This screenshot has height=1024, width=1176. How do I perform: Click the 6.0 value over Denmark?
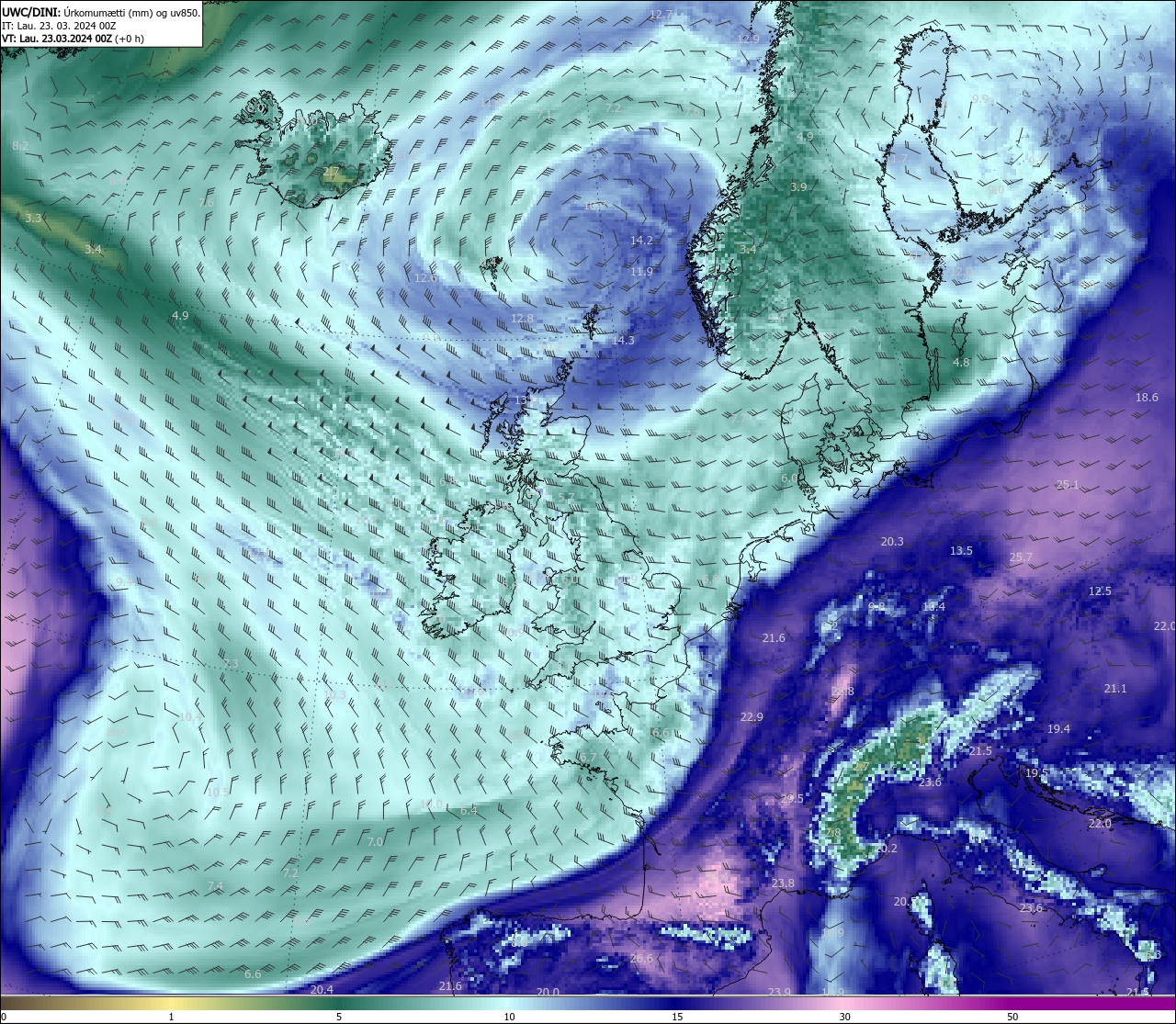pyautogui.click(x=789, y=478)
